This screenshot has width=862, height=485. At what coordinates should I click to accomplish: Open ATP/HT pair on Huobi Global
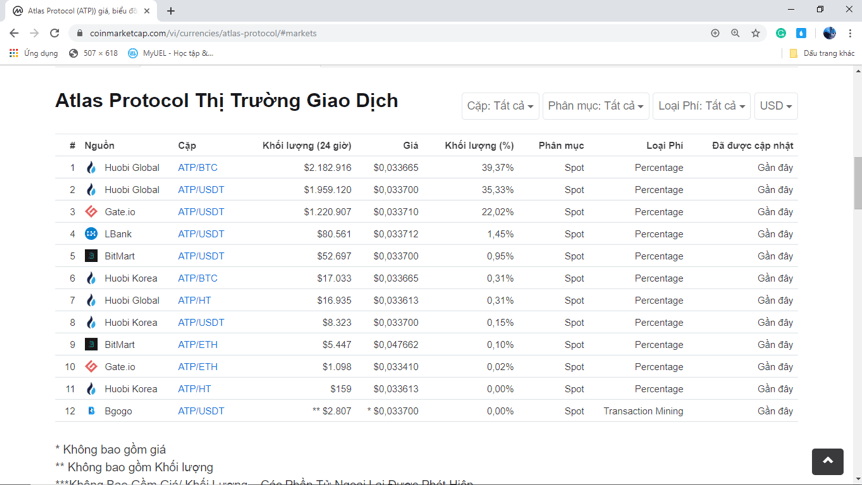194,300
